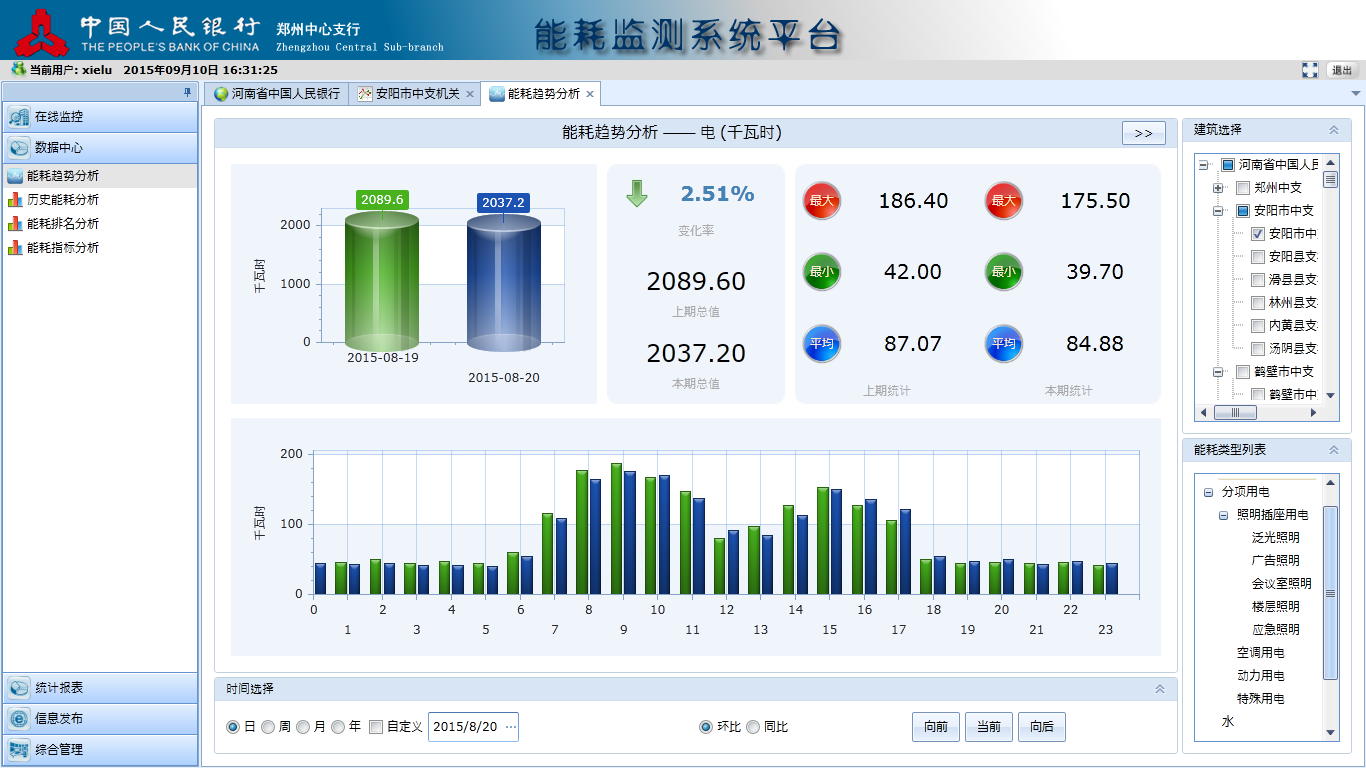The height and width of the screenshot is (768, 1366).
Task: Click the 退出 logout button
Action: [x=1341, y=70]
